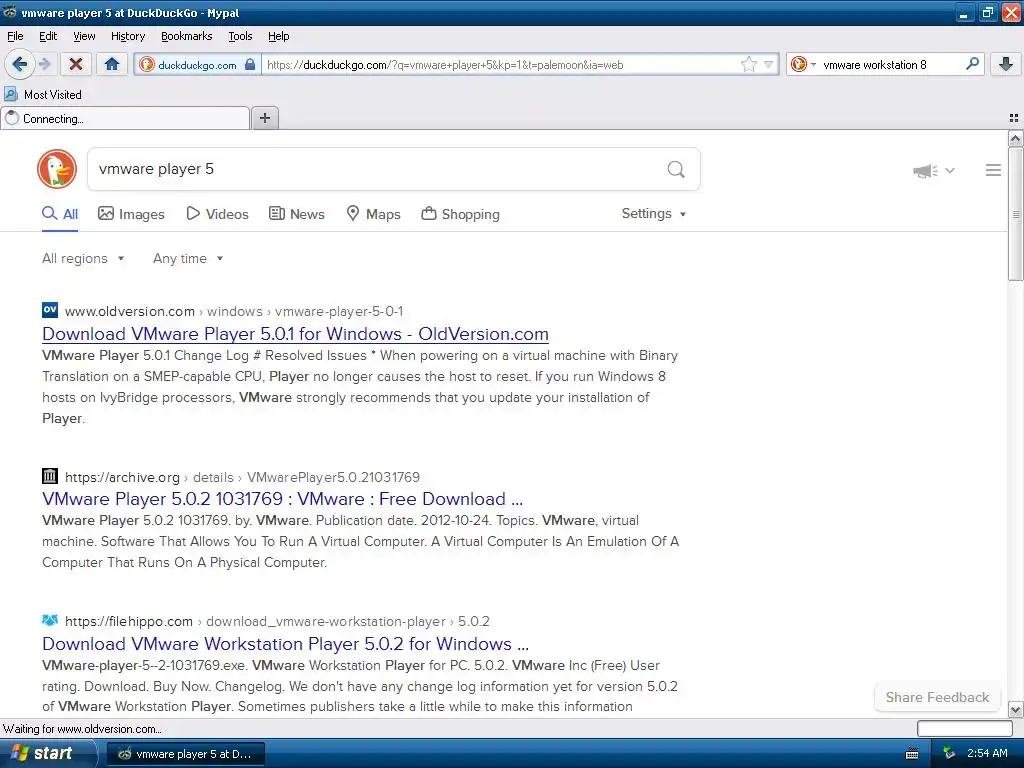Viewport: 1024px width, 768px height.
Task: Click the Most Visited bookmarks label
Action: pos(53,95)
